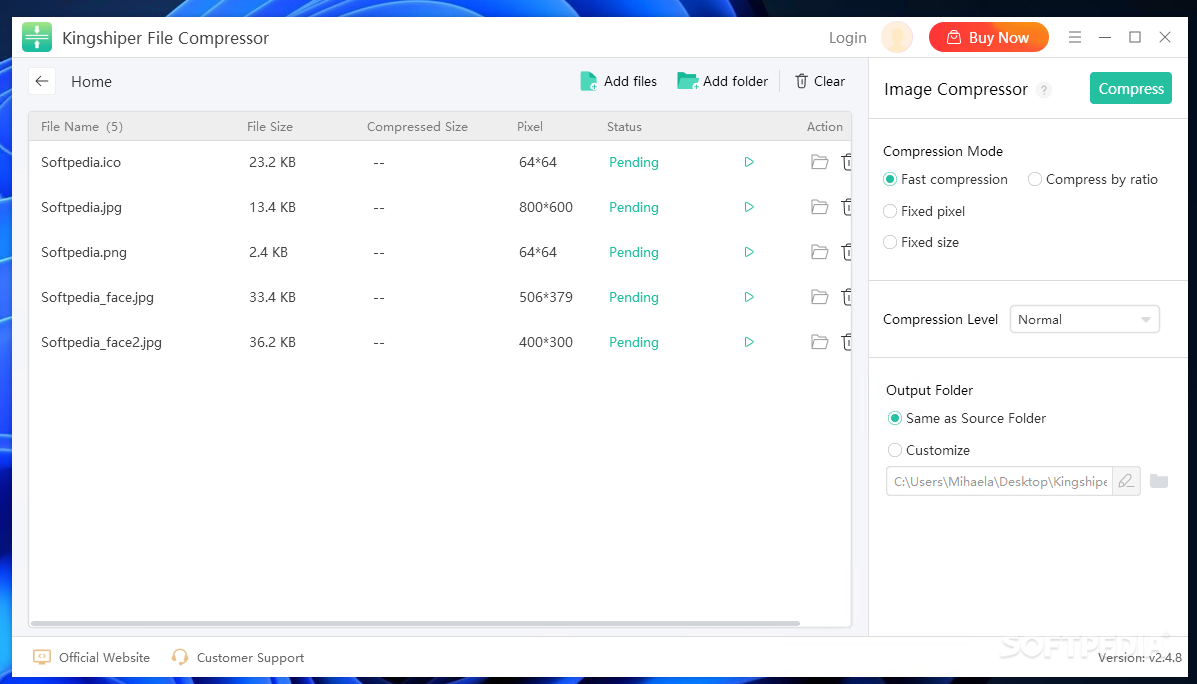
Task: Select Fixed pixel mode
Action: 924,211
